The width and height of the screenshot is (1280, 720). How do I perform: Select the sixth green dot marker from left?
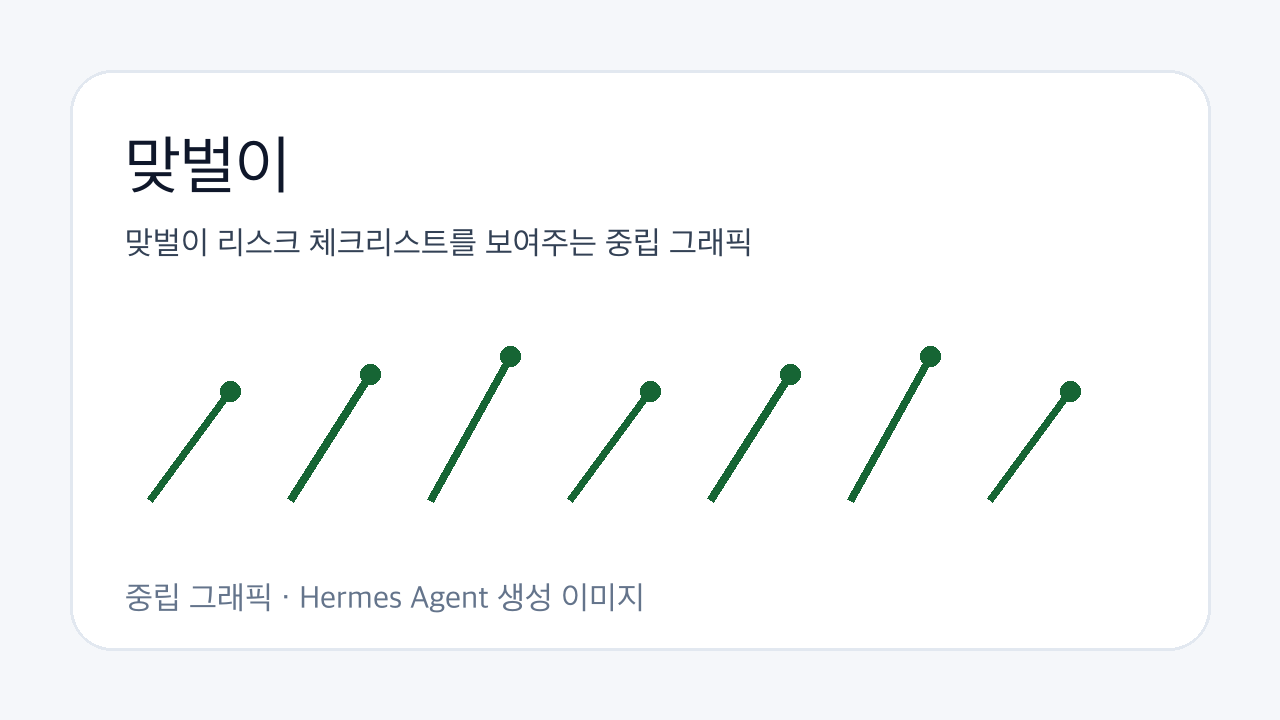930,356
